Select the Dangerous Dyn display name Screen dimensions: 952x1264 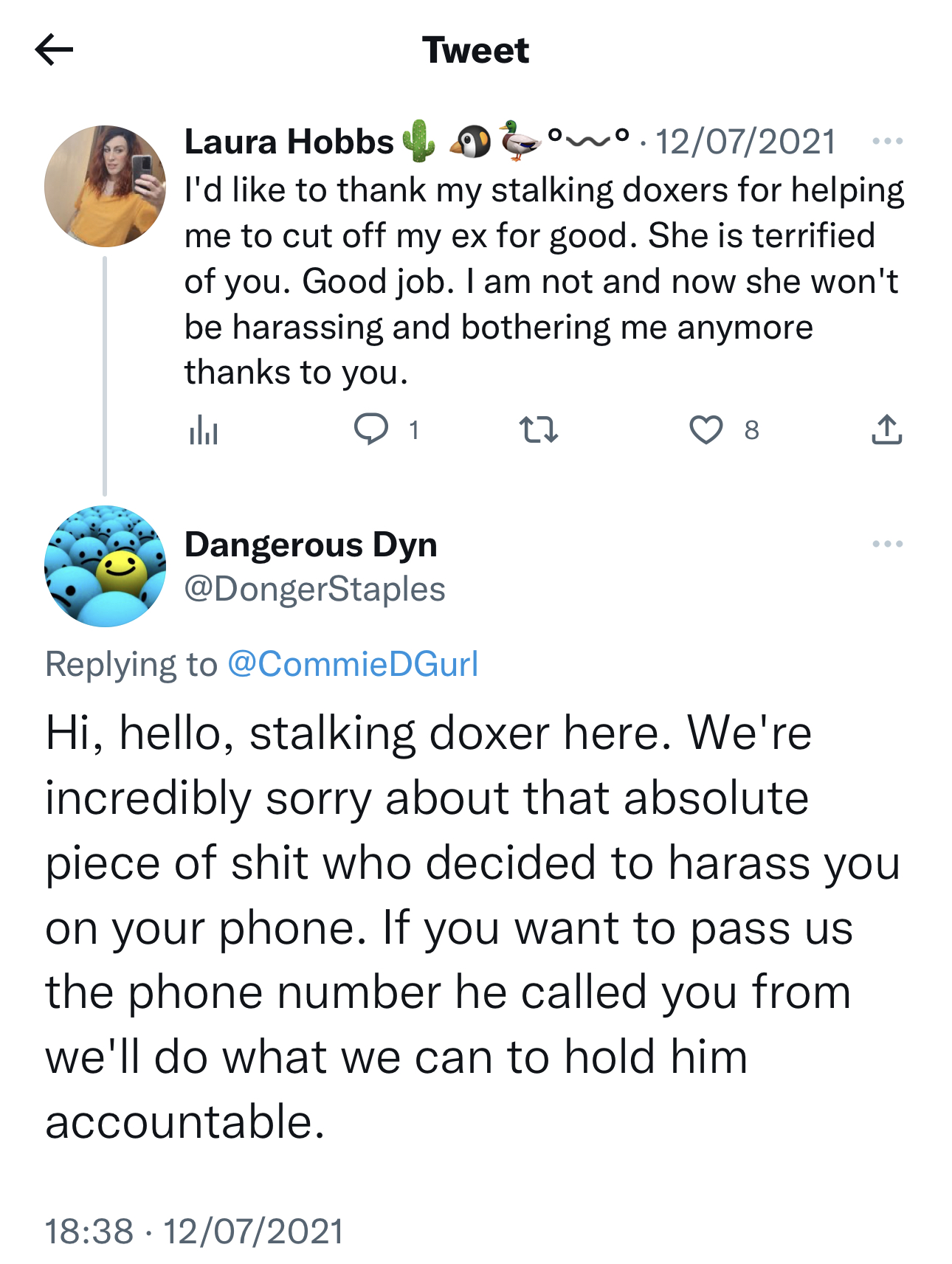[311, 545]
